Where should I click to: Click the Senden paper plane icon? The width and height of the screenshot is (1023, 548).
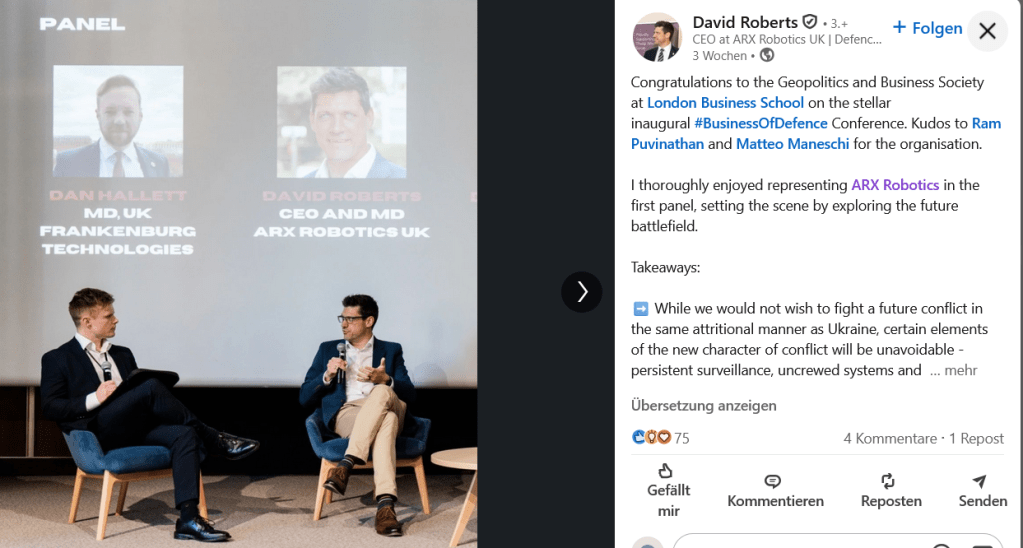pyautogui.click(x=979, y=481)
